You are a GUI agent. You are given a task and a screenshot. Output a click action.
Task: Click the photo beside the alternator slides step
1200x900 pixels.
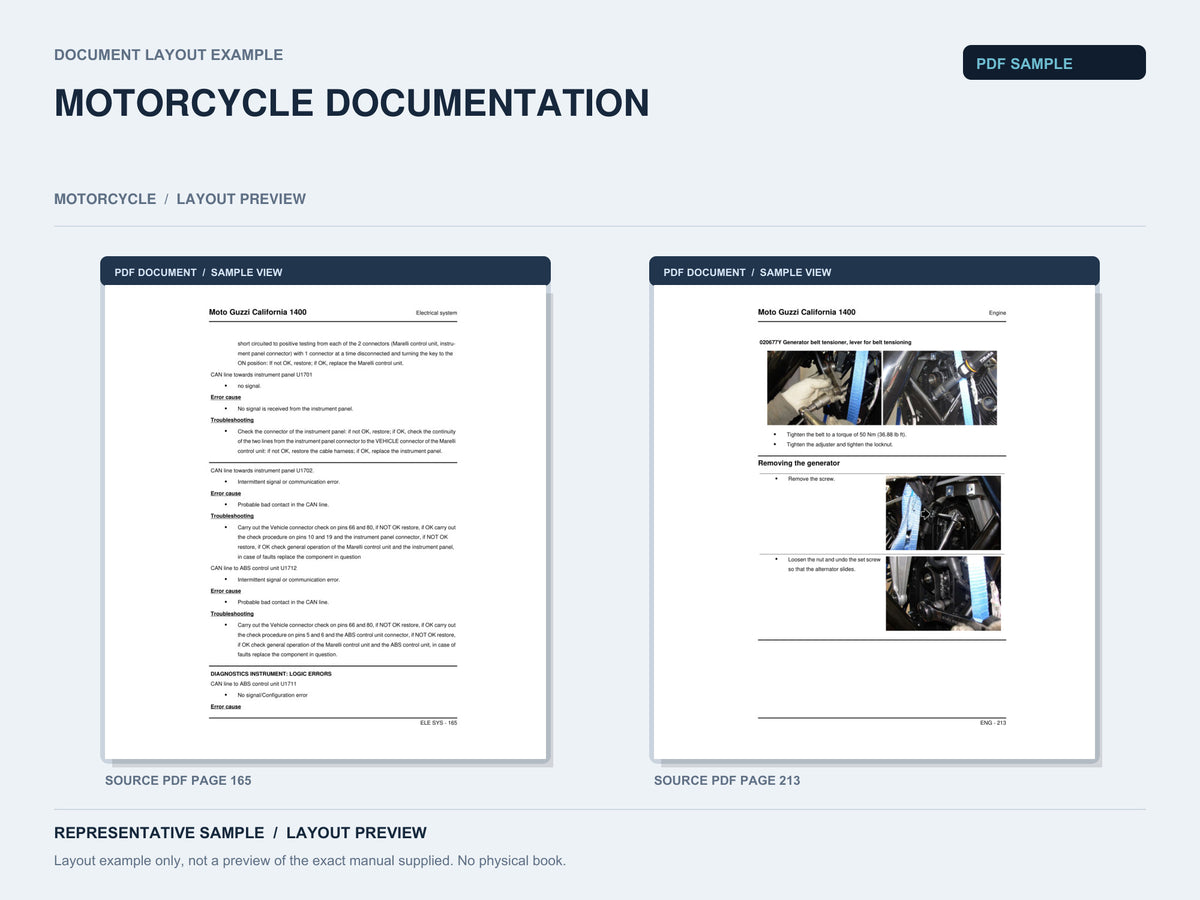(x=943, y=593)
